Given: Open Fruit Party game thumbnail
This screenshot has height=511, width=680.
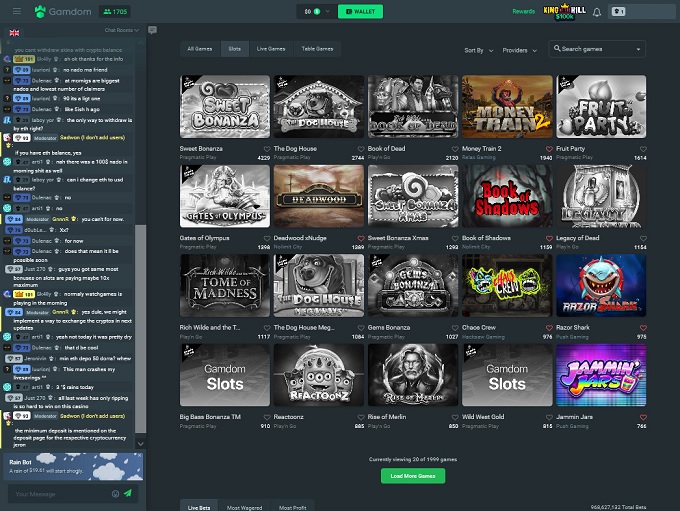Looking at the screenshot, I should pos(601,107).
